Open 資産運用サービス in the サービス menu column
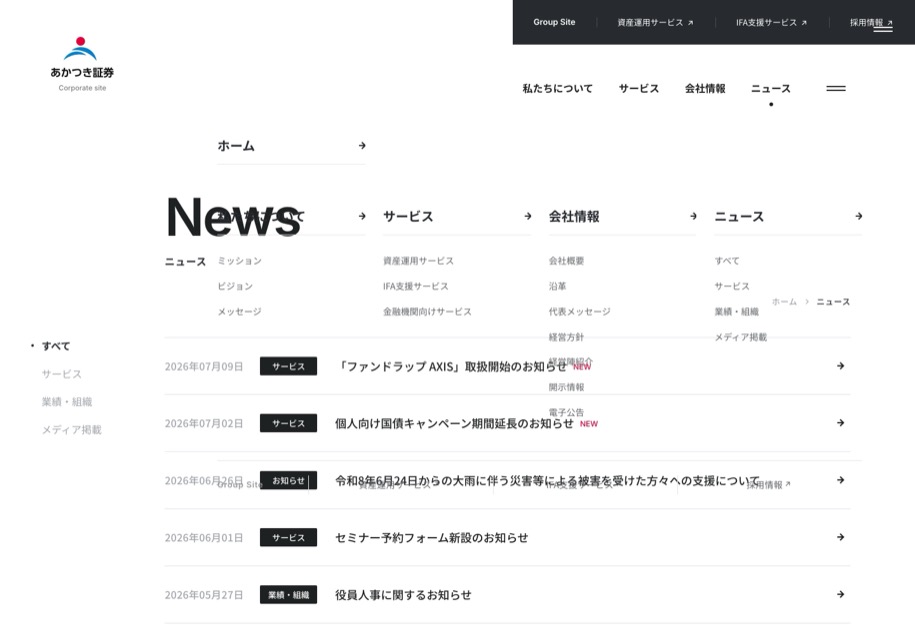Viewport: 915px width, 635px height. 418,261
